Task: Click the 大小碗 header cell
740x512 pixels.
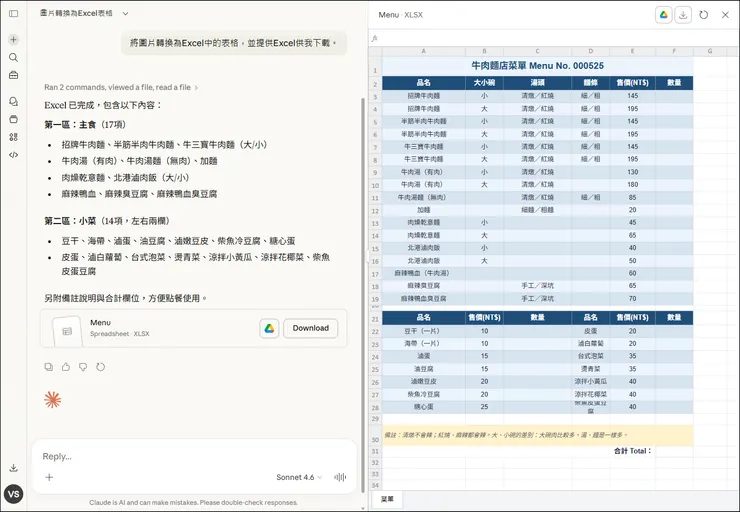Action: [x=484, y=83]
